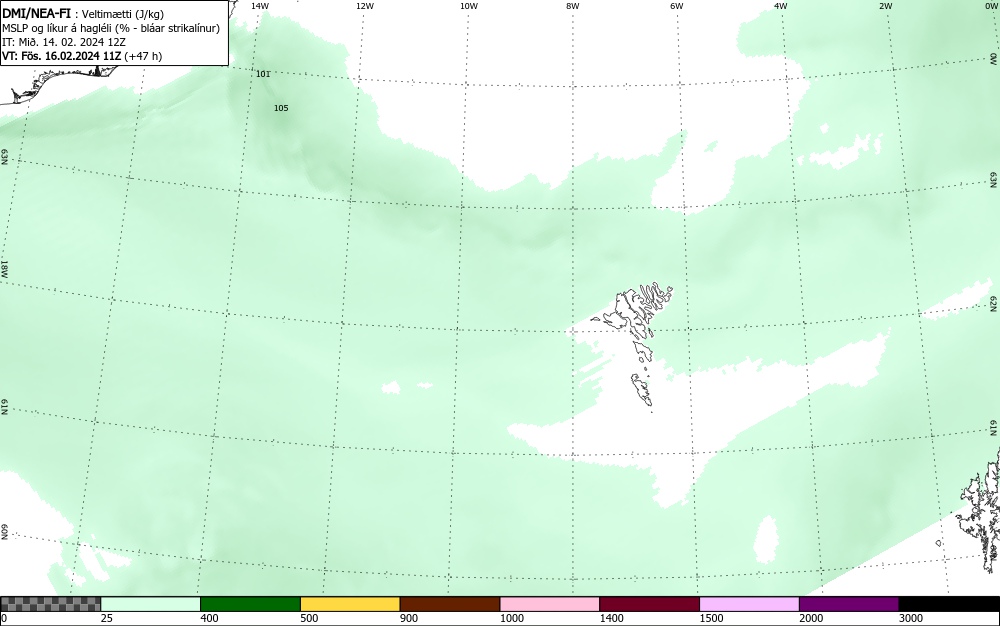The image size is (1000, 626).
Task: Click the value 105 on the map
Action: coord(281,108)
